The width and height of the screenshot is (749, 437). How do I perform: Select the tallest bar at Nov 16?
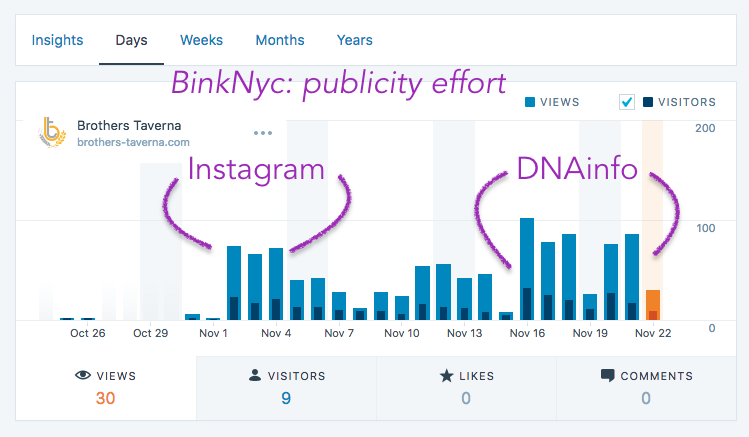[x=527, y=268]
